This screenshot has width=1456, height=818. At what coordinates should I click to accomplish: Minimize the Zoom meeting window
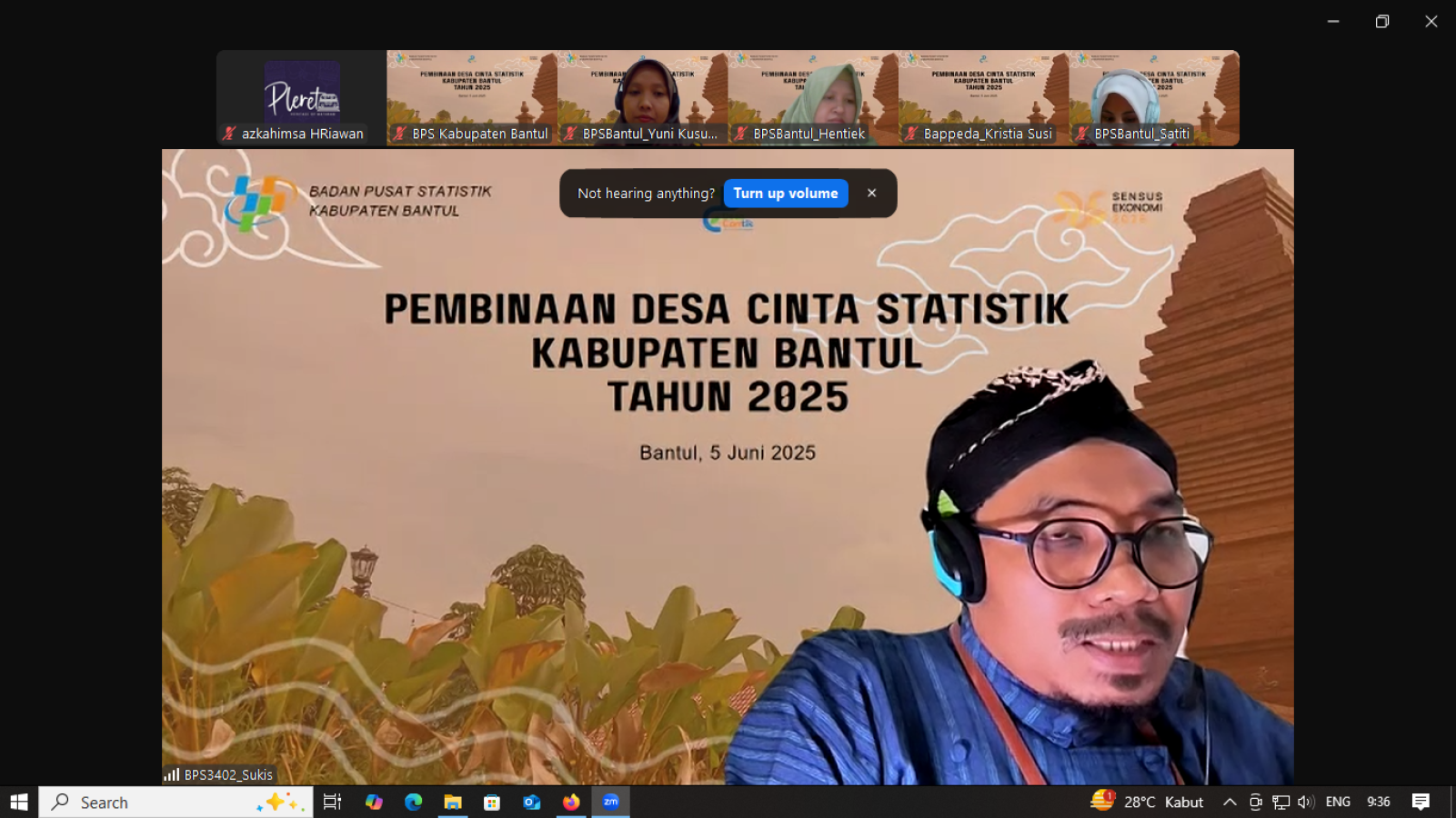(1333, 21)
